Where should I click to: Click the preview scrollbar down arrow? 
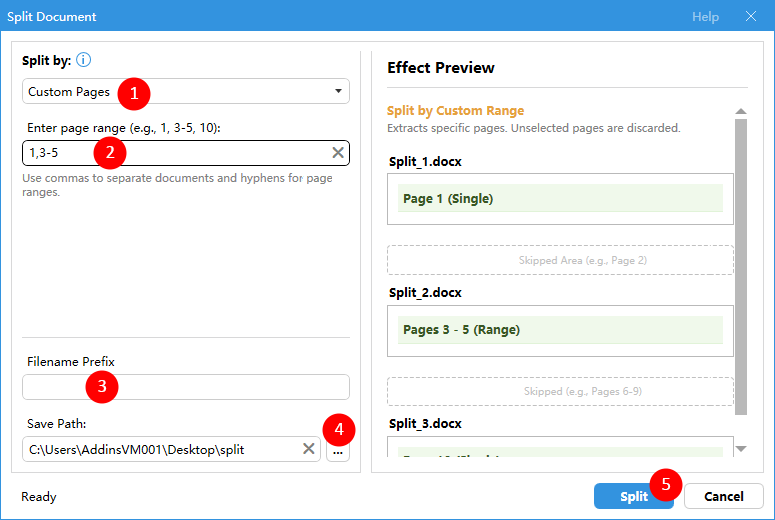[741, 449]
